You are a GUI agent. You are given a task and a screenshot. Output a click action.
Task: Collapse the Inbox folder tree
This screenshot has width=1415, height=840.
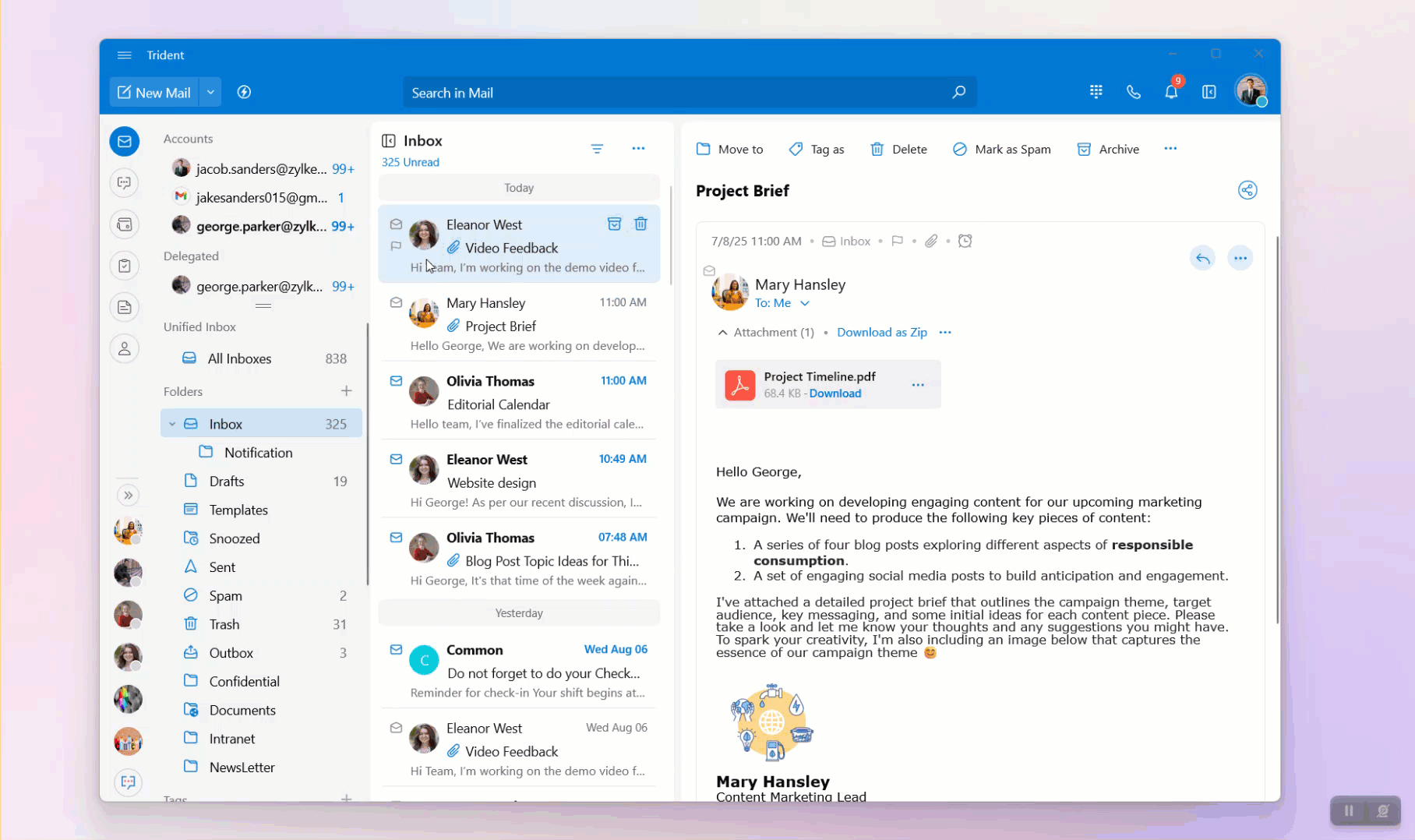[x=172, y=424]
